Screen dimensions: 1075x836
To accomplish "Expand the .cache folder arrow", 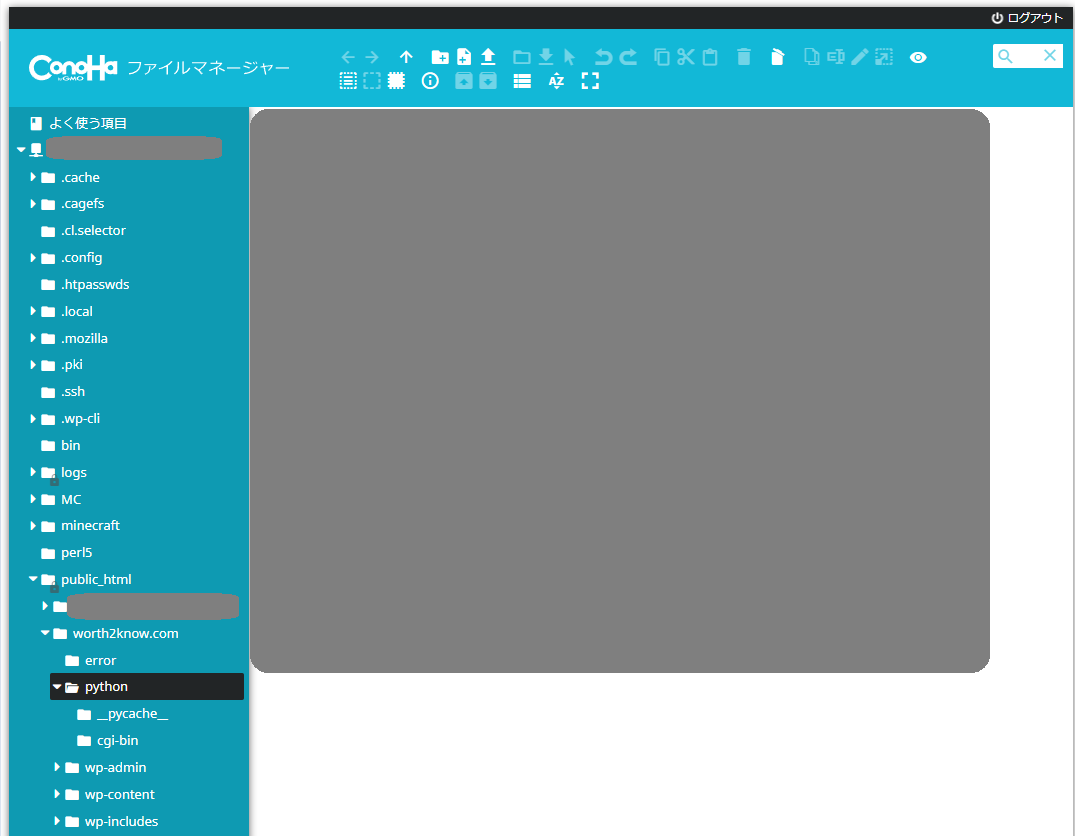I will click(33, 177).
